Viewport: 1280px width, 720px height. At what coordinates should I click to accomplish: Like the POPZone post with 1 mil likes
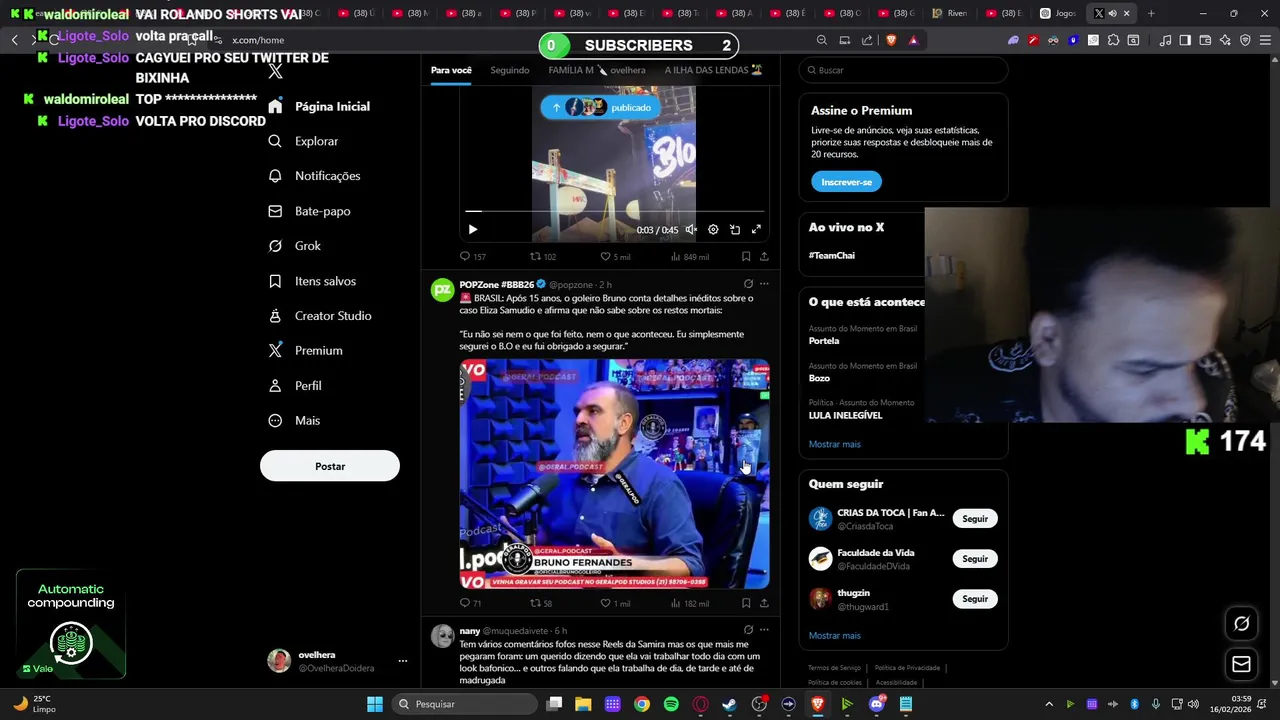pyautogui.click(x=615, y=604)
